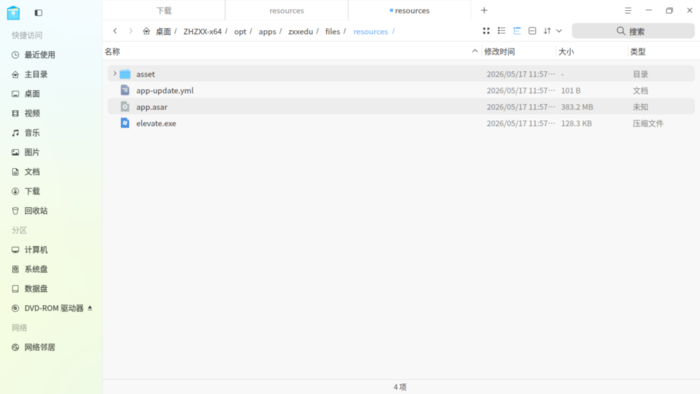Switch to icon grid view
Viewport: 700px width, 394px height.
click(486, 31)
